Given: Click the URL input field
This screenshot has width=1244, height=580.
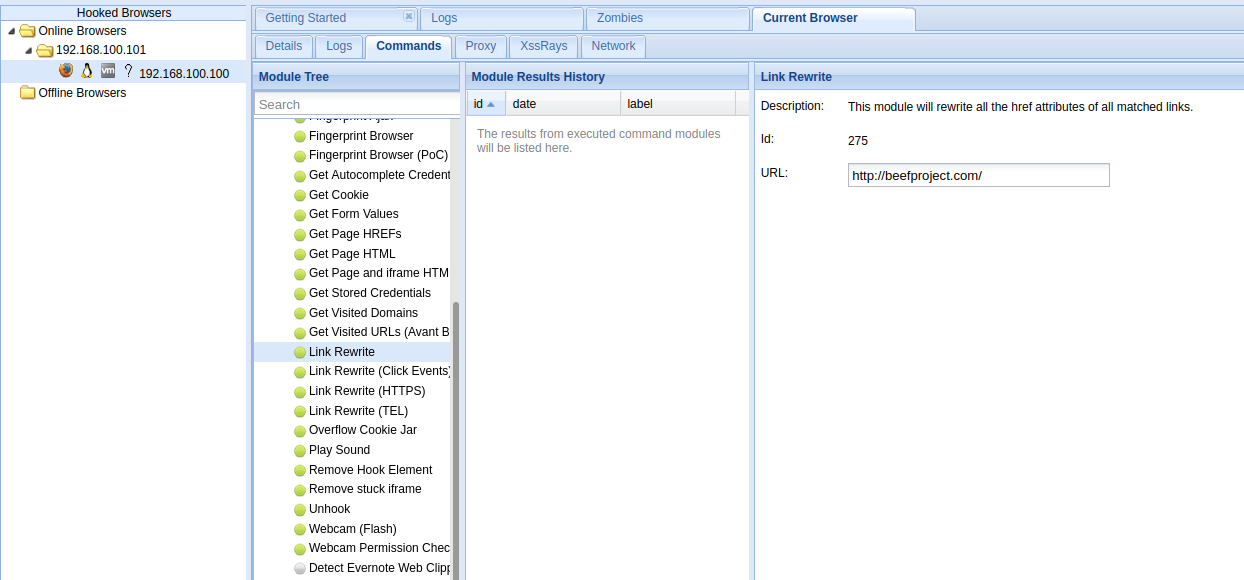Looking at the screenshot, I should 978,175.
